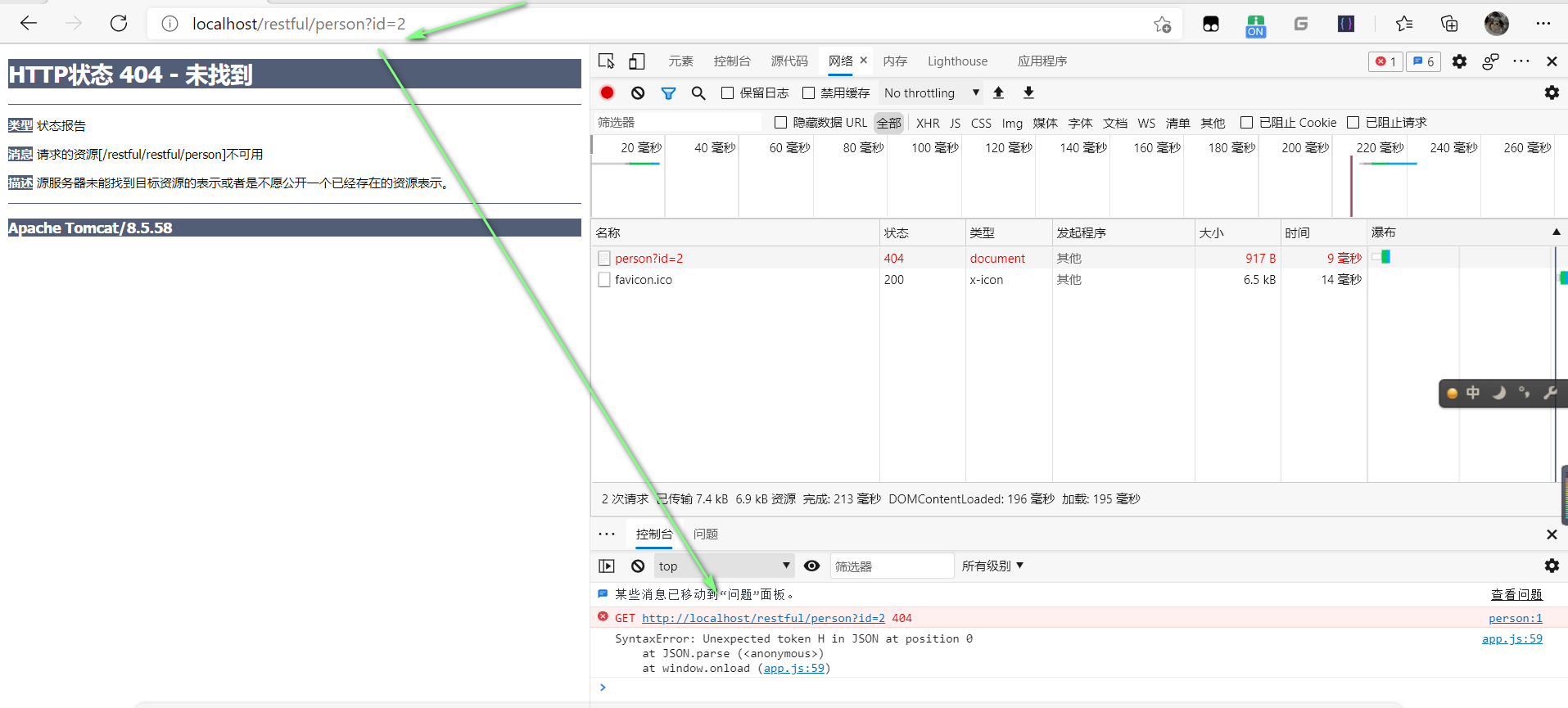Viewport: 1568px width, 708px height.
Task: Open the person:1 source link
Action: 1516,618
